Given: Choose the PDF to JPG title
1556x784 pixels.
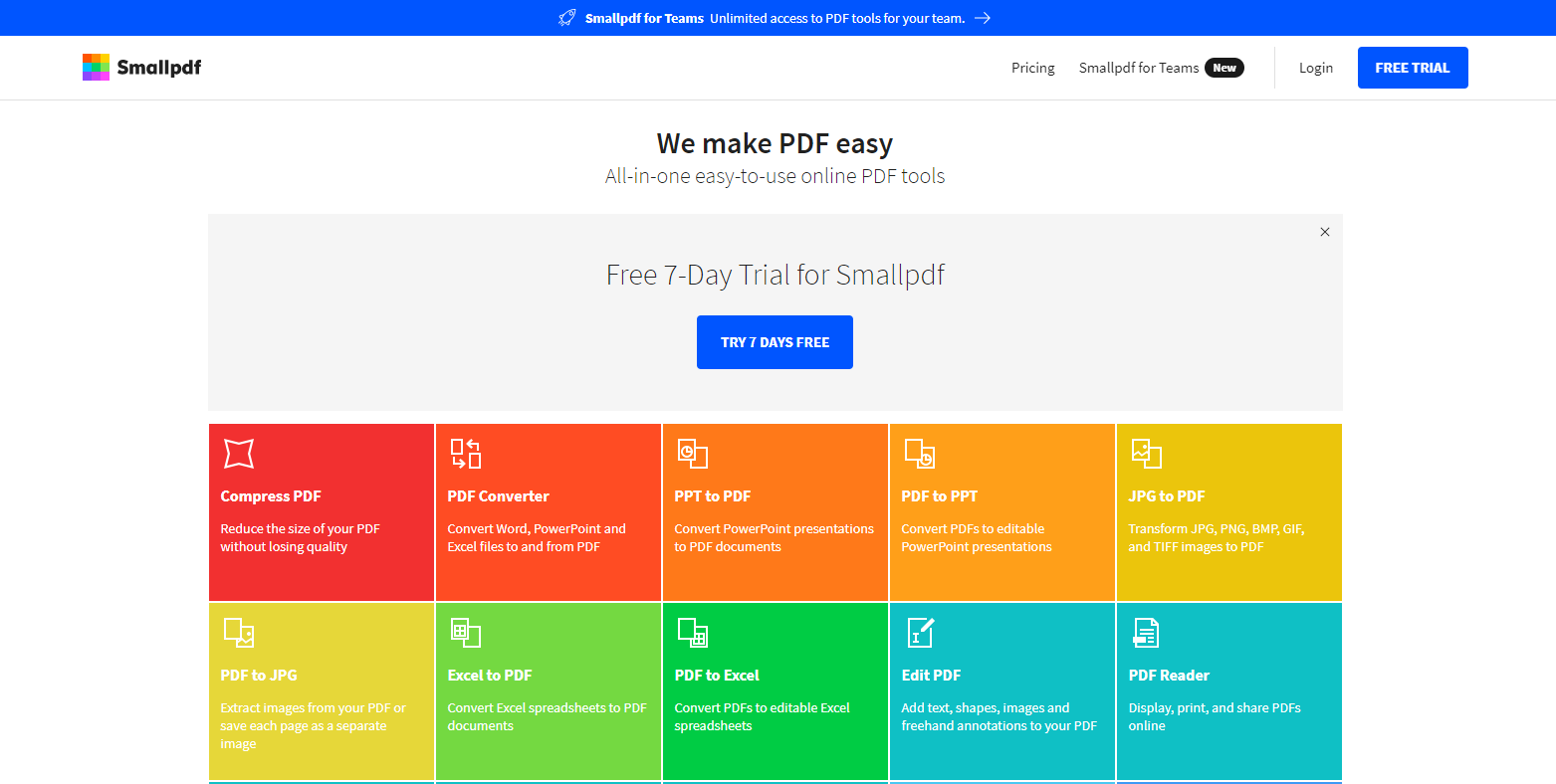Looking at the screenshot, I should click(259, 676).
